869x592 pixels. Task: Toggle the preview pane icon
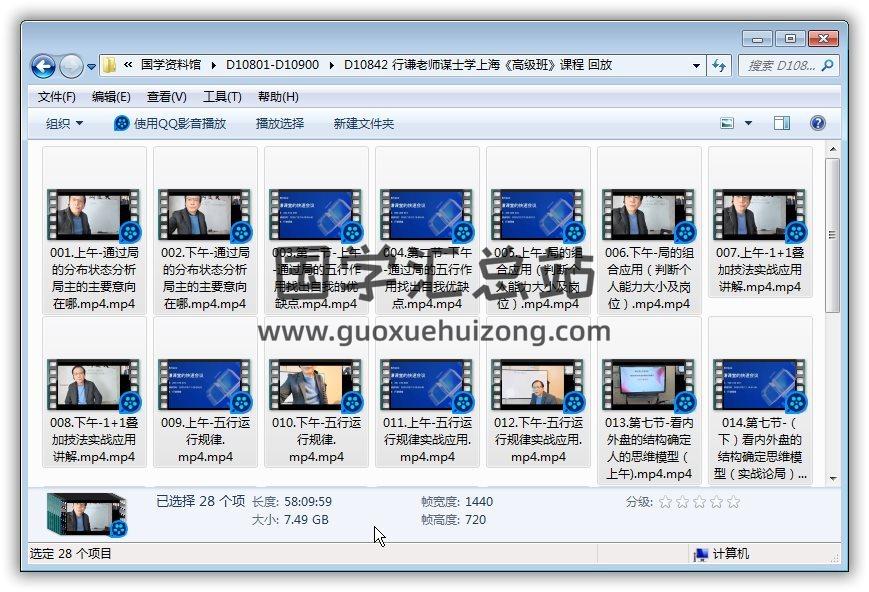(782, 123)
